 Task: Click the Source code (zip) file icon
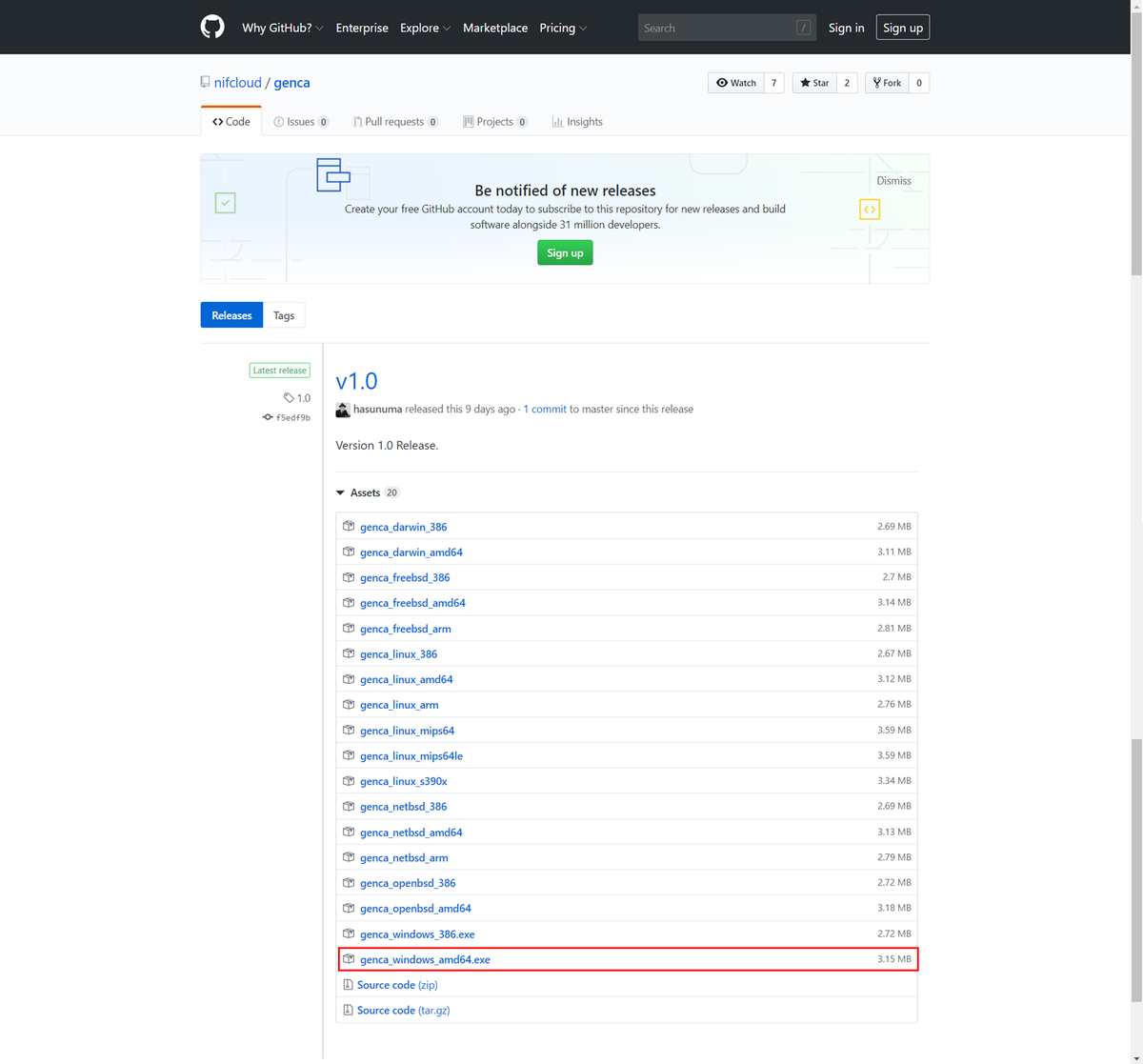coord(348,985)
